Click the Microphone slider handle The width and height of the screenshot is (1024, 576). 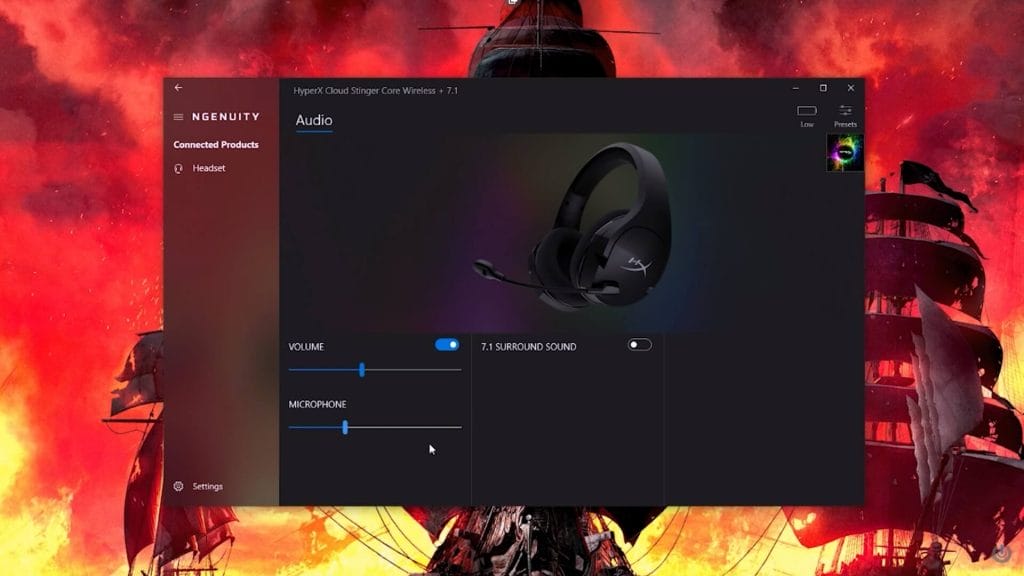coord(345,427)
